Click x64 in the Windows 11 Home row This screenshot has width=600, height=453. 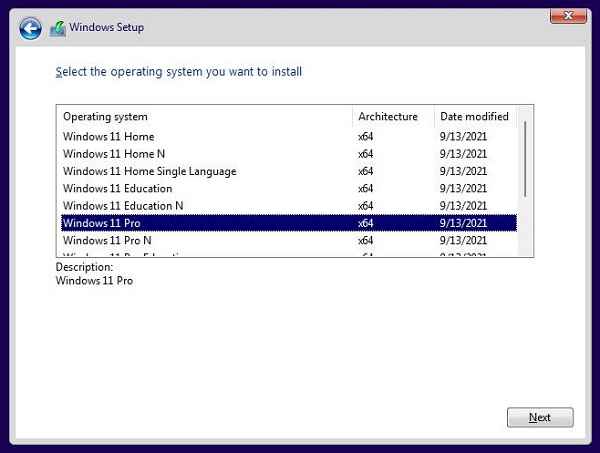coord(365,137)
